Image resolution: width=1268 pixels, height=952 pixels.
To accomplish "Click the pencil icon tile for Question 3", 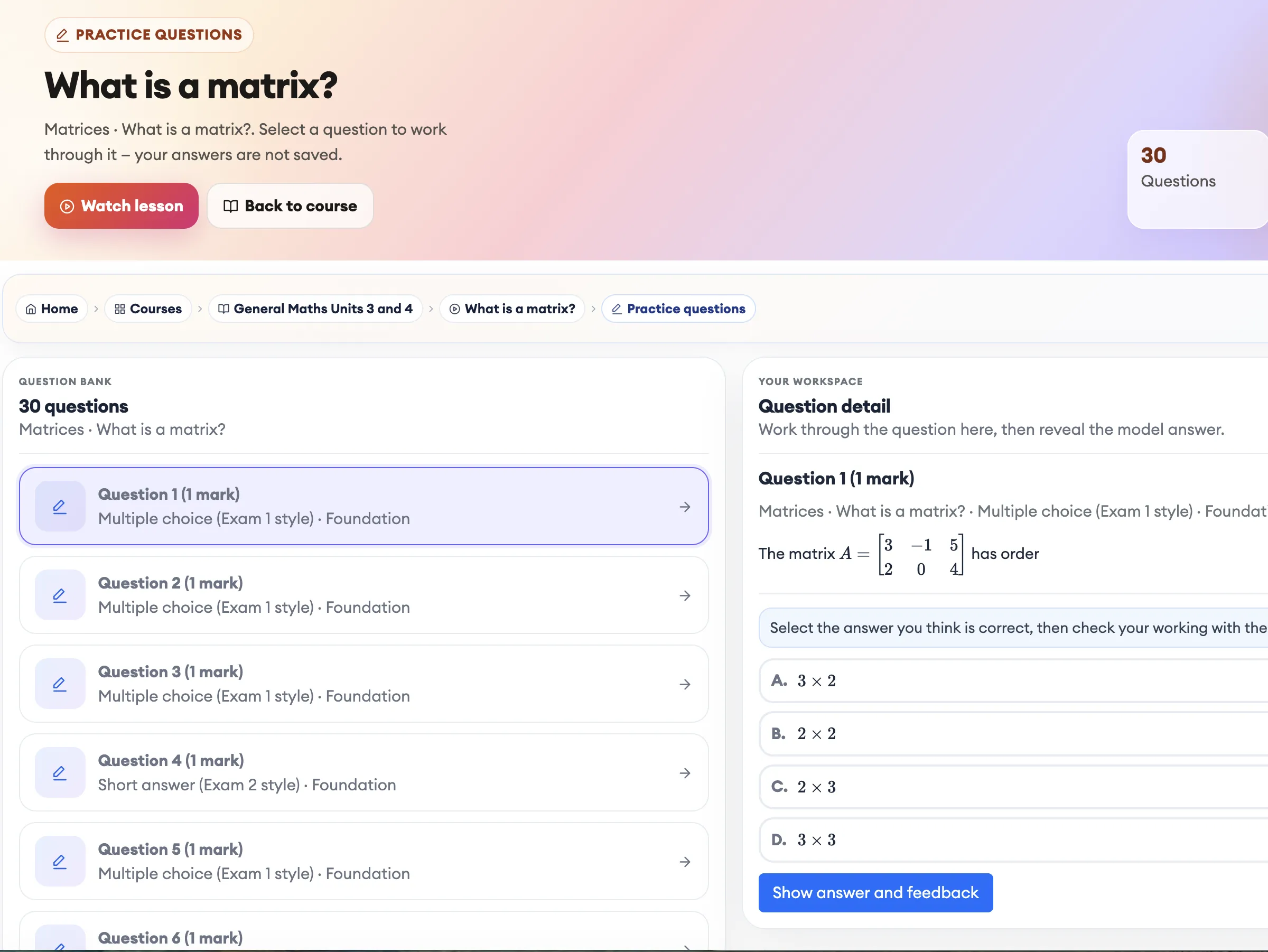I will click(60, 684).
